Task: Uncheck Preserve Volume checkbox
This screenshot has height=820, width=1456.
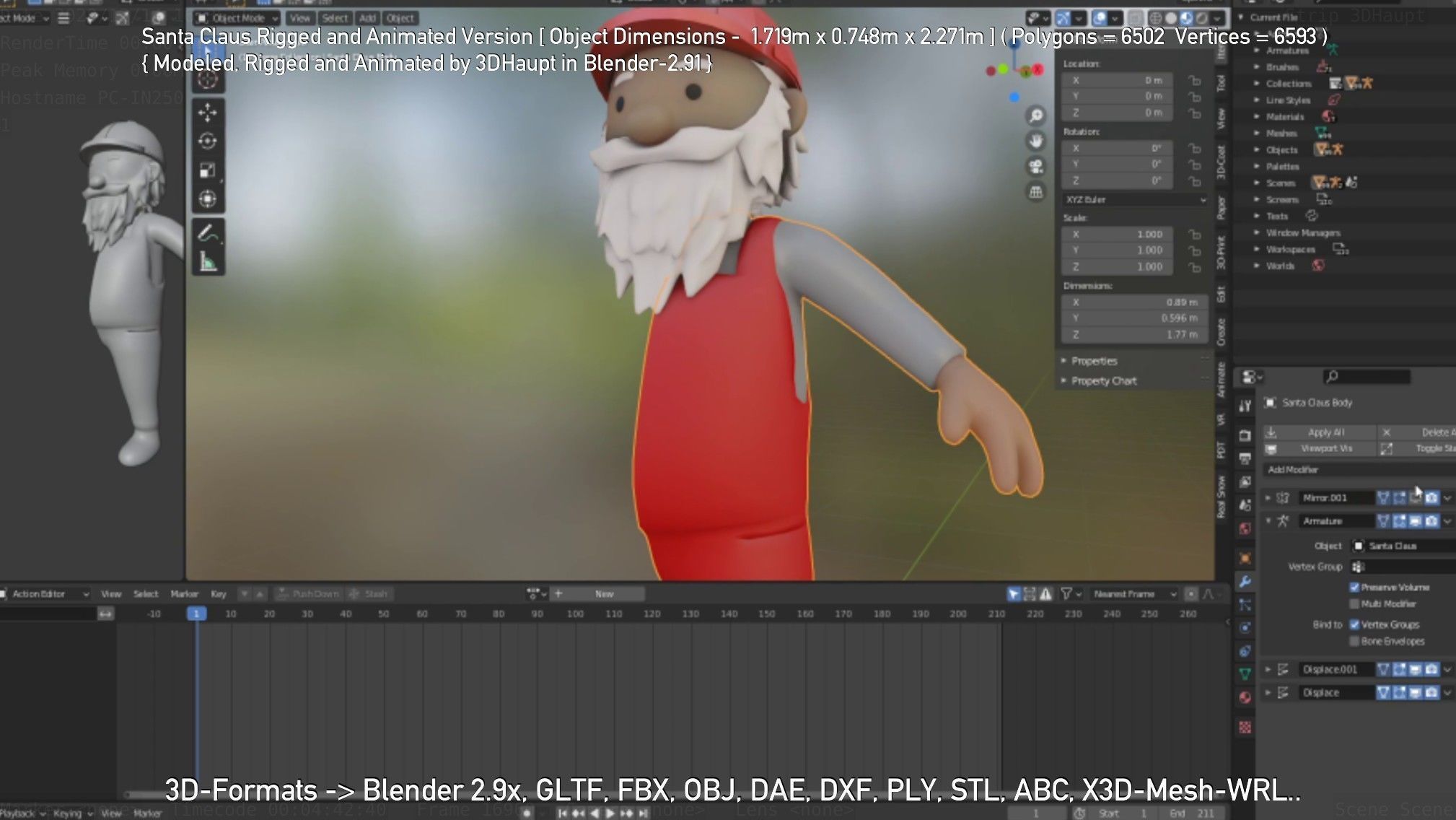Action: pyautogui.click(x=1354, y=588)
